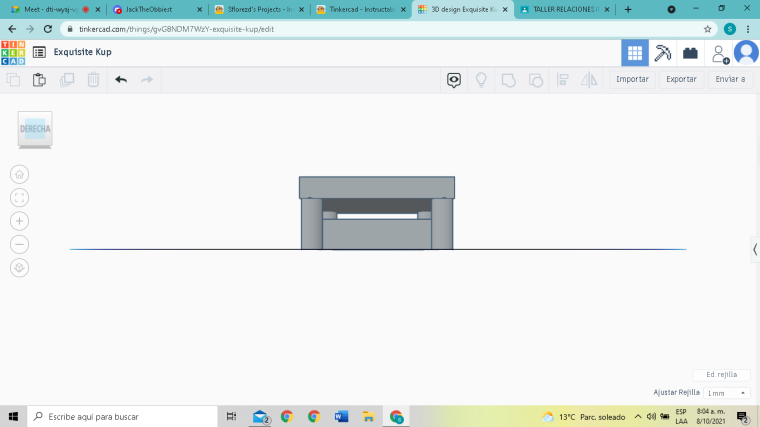Viewport: 760px width, 427px height.
Task: Open the weather widget showing 13°C
Action: [x=584, y=417]
